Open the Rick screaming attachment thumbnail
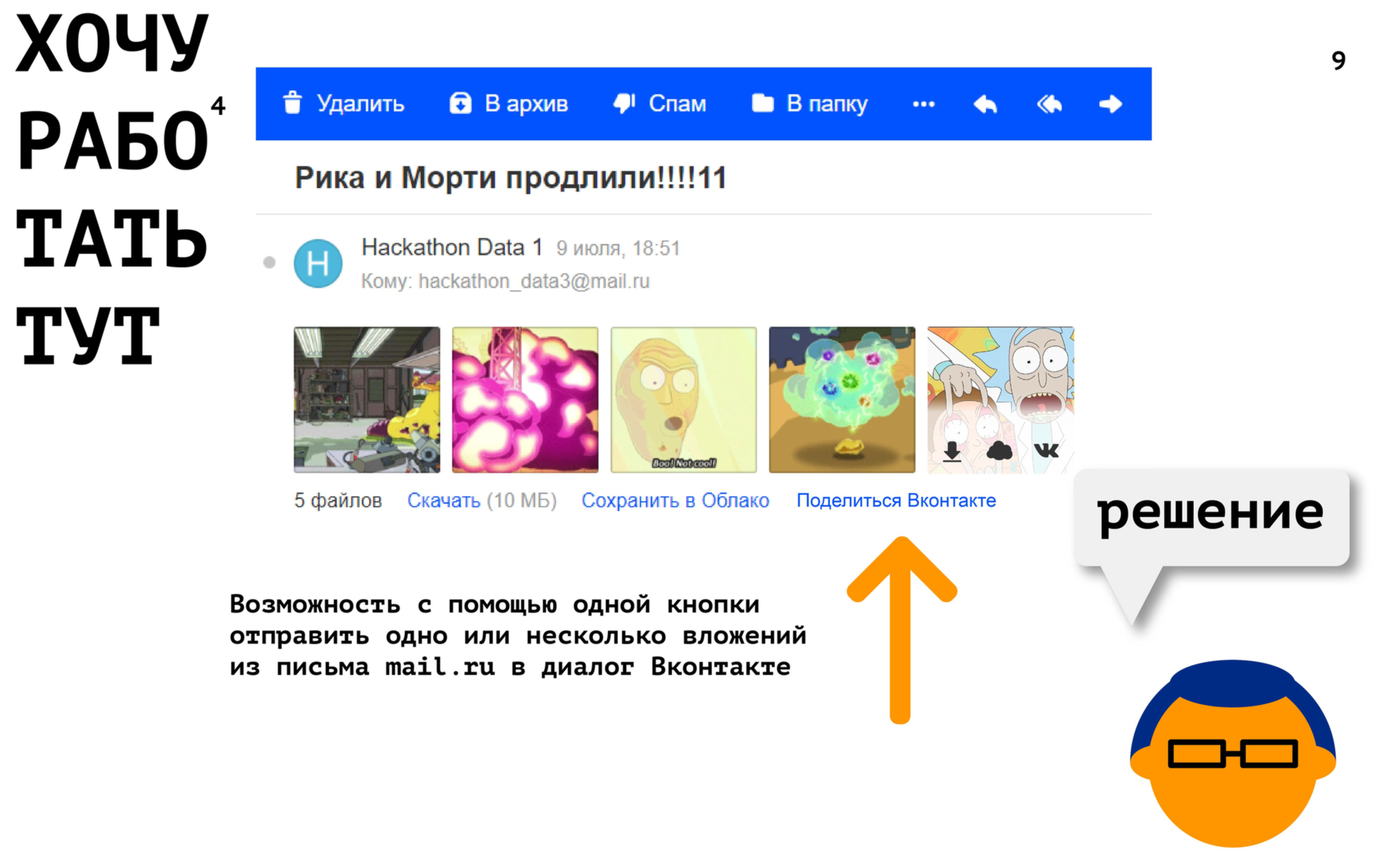The height and width of the screenshot is (864, 1400). [1001, 400]
